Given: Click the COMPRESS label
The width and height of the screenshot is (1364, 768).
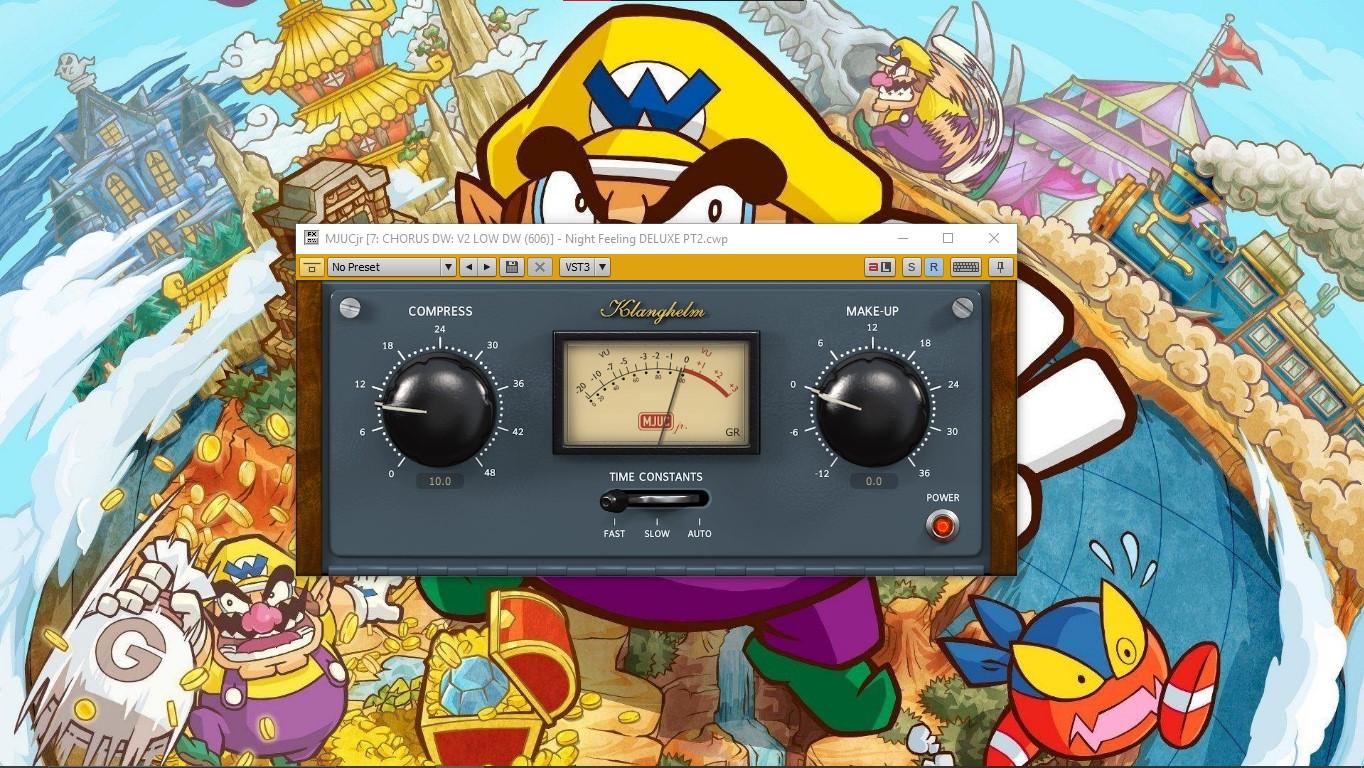Looking at the screenshot, I should [x=440, y=311].
